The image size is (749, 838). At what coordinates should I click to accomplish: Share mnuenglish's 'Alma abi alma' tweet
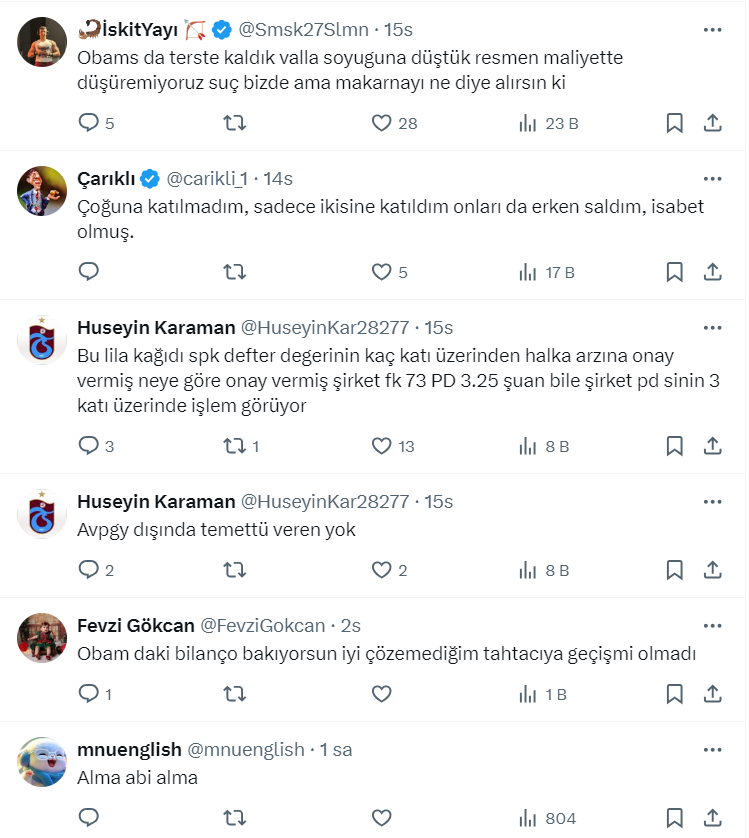713,819
